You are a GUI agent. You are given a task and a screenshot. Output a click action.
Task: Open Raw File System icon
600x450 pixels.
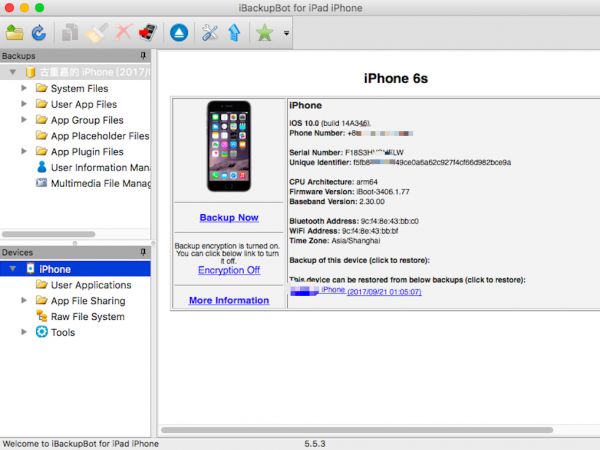(41, 316)
